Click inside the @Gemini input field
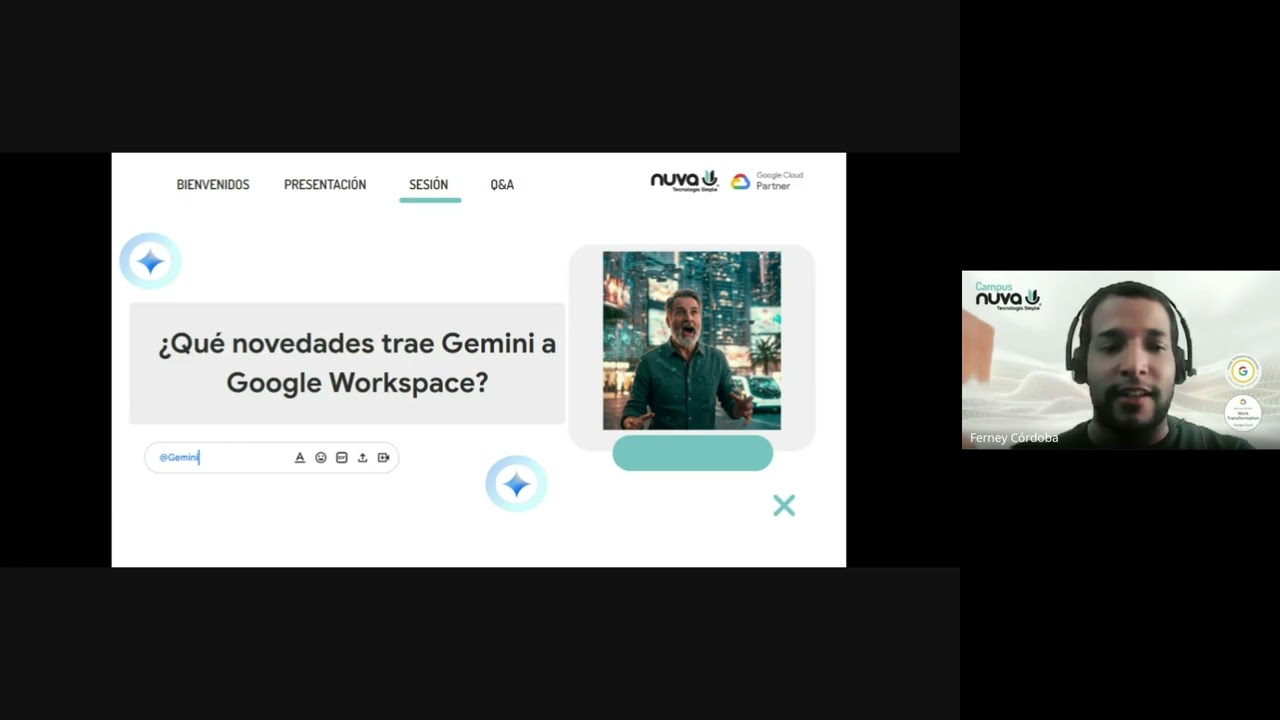1280x720 pixels. [x=271, y=457]
